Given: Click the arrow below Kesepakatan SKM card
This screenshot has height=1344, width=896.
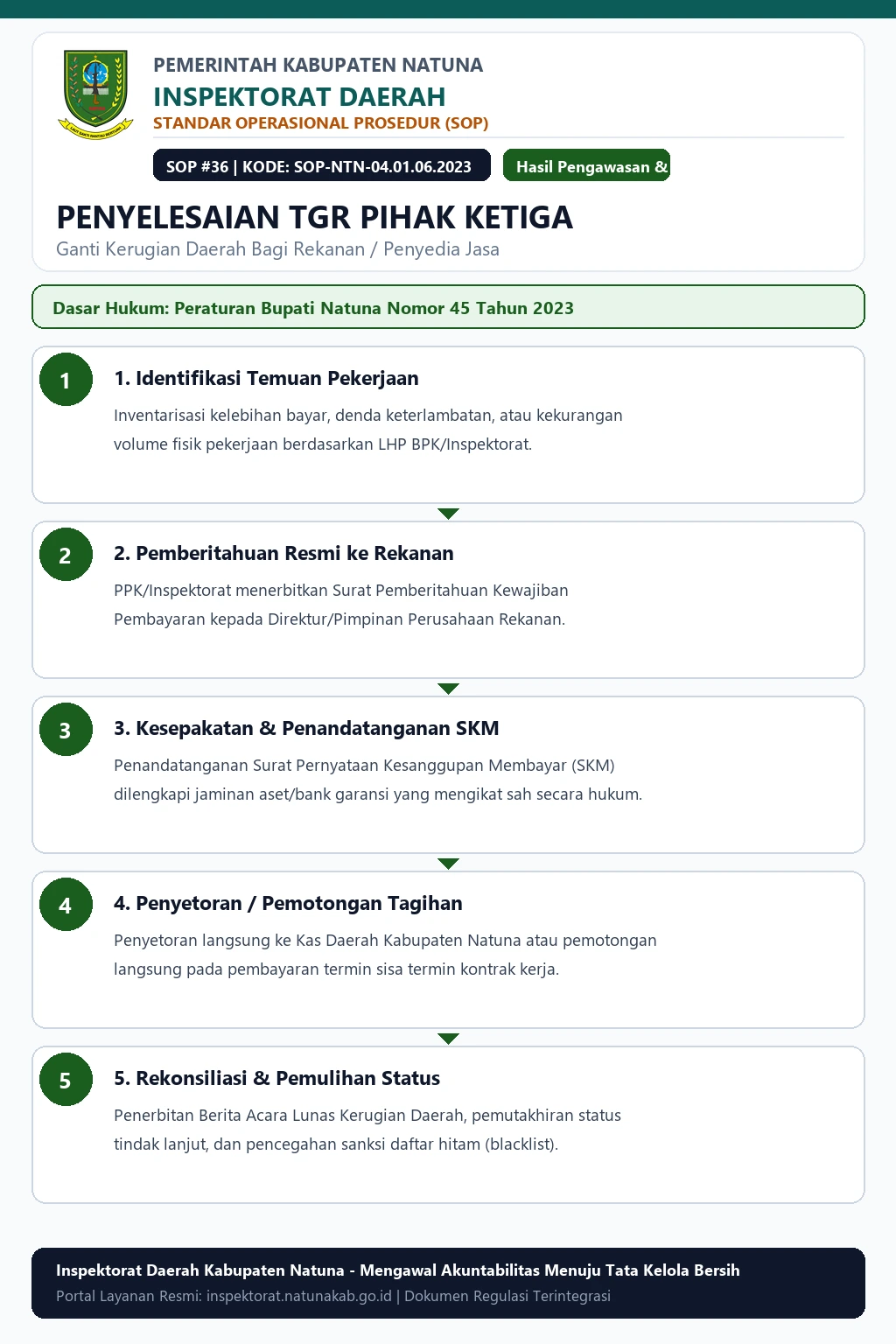Looking at the screenshot, I should [x=448, y=864].
